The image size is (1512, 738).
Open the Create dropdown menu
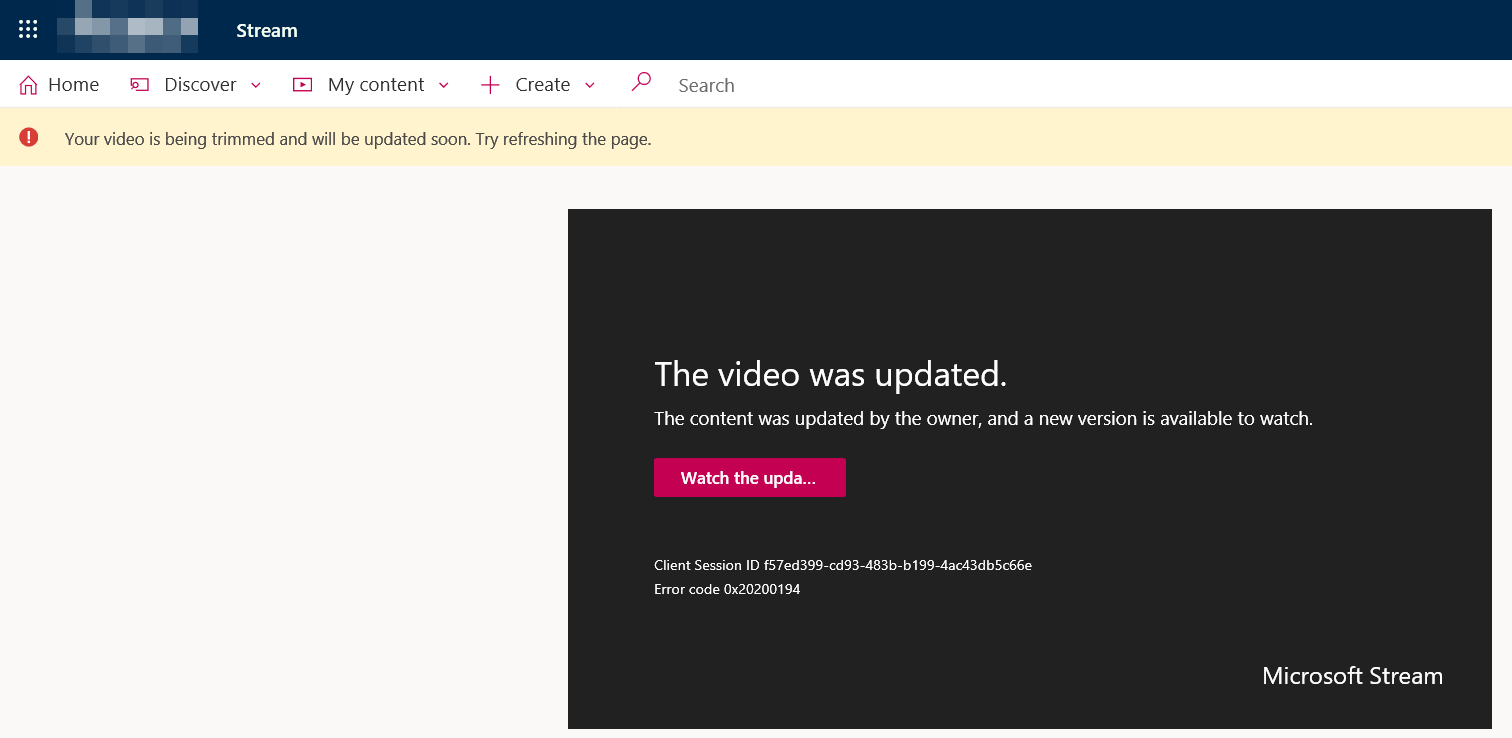pos(589,86)
